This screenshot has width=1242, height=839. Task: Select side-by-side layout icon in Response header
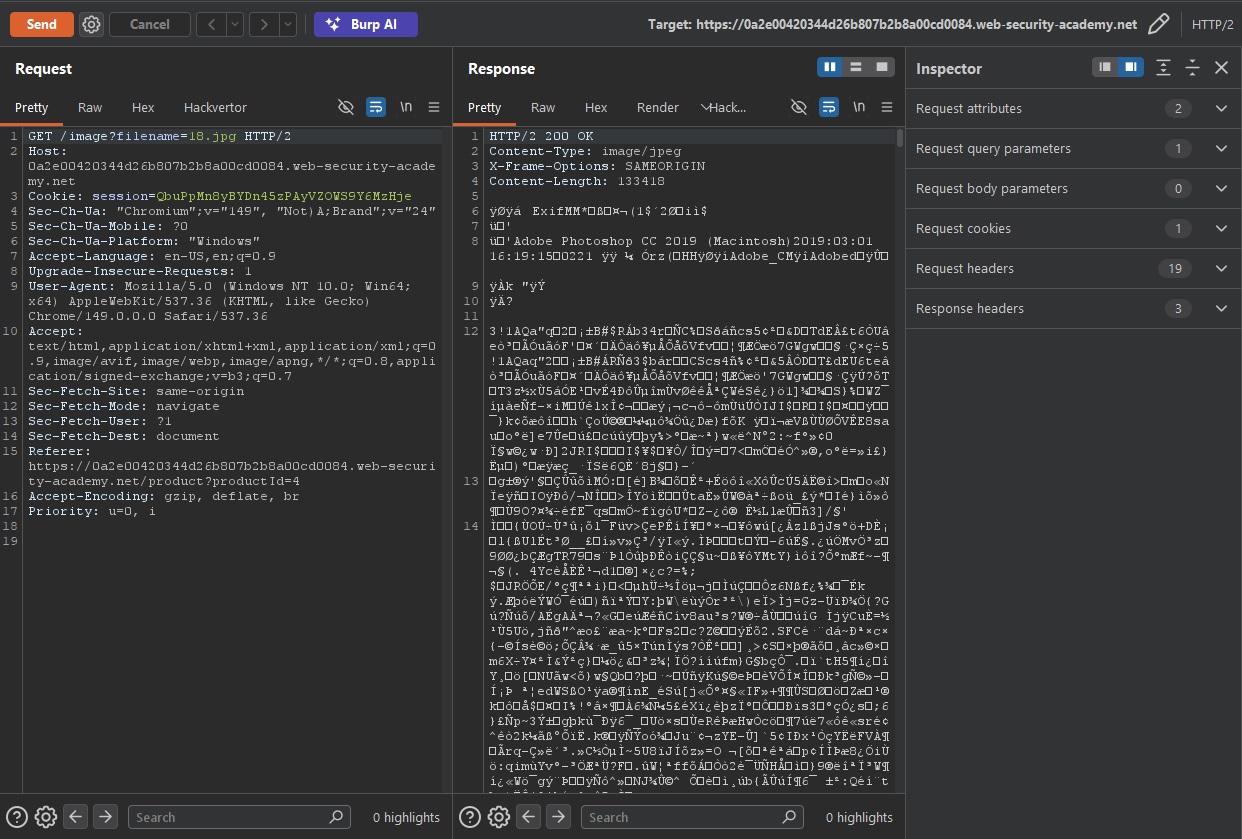(829, 67)
